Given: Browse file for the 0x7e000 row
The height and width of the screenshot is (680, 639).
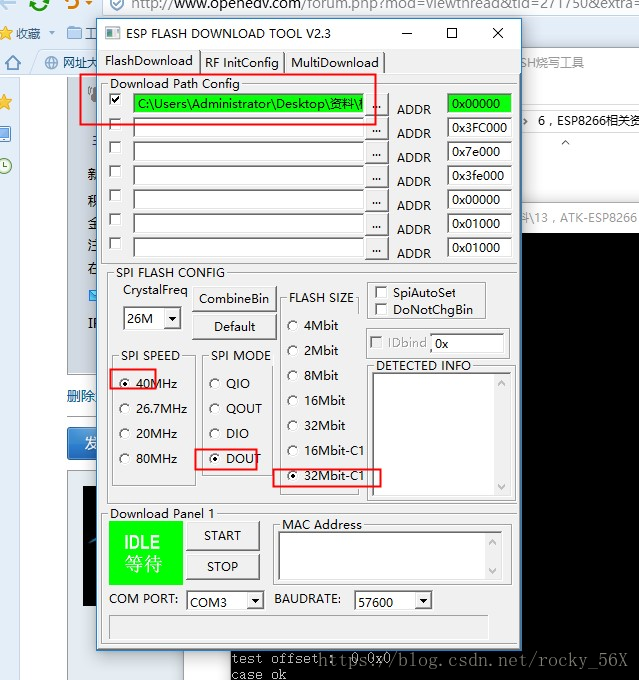Looking at the screenshot, I should [x=377, y=153].
